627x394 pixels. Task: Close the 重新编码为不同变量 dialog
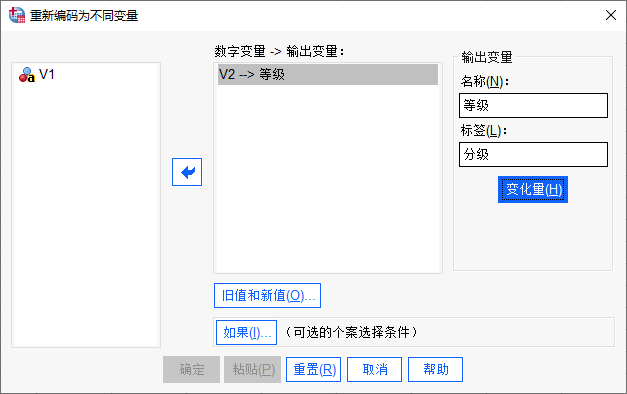click(611, 15)
